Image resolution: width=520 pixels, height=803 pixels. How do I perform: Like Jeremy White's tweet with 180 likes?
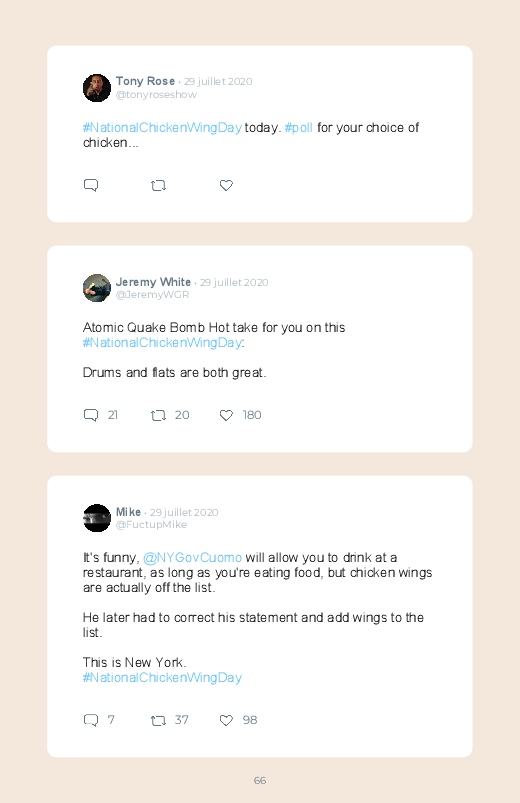coord(226,415)
